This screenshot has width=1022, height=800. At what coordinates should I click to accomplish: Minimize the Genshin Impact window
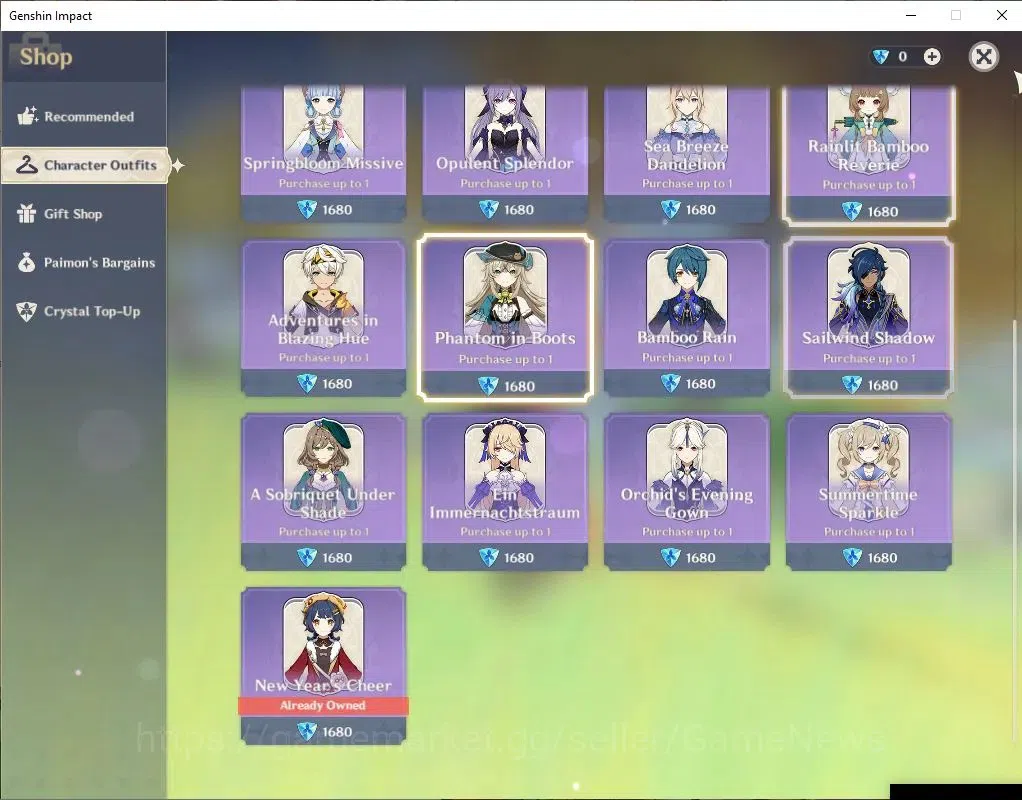pos(911,15)
